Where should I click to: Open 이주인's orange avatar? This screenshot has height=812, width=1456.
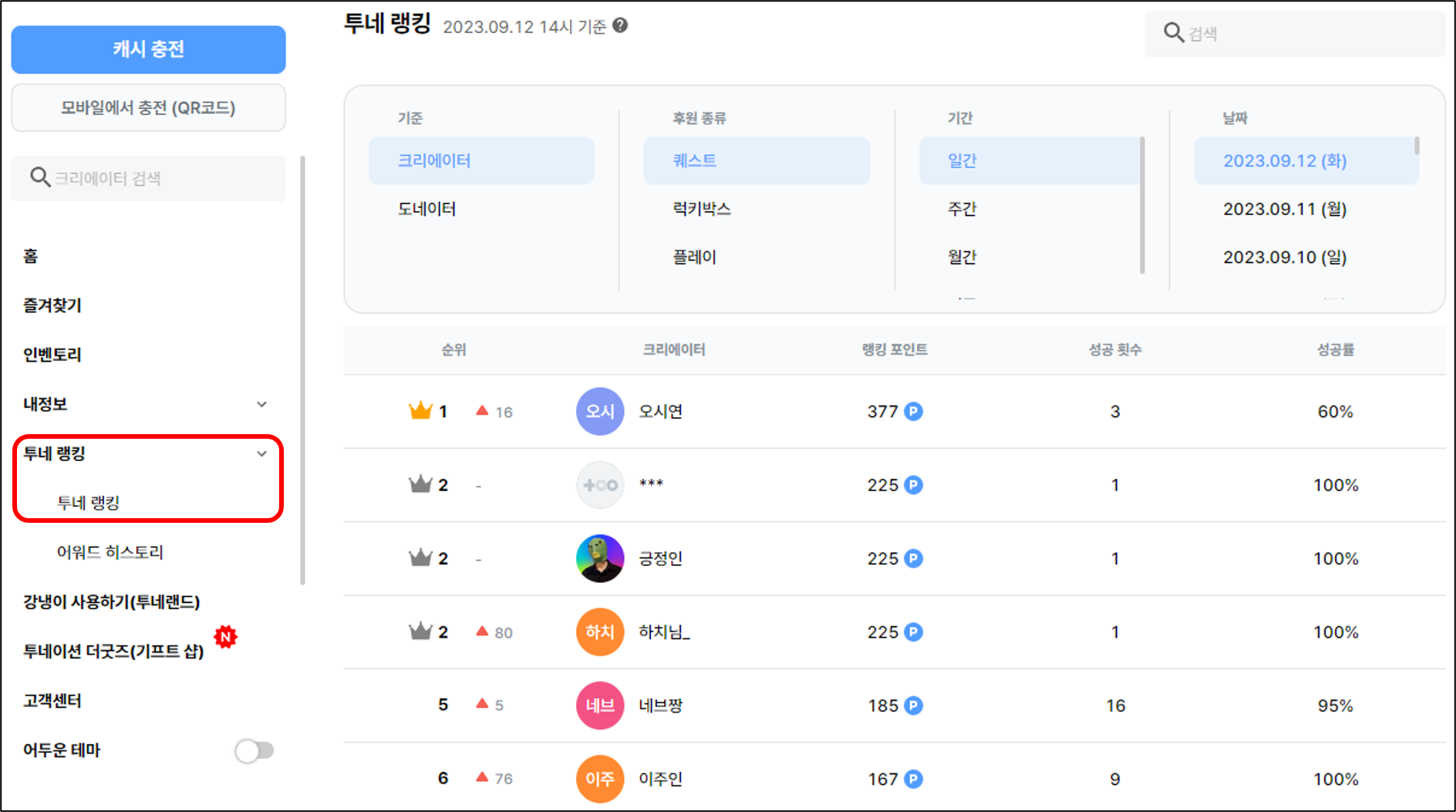[600, 779]
